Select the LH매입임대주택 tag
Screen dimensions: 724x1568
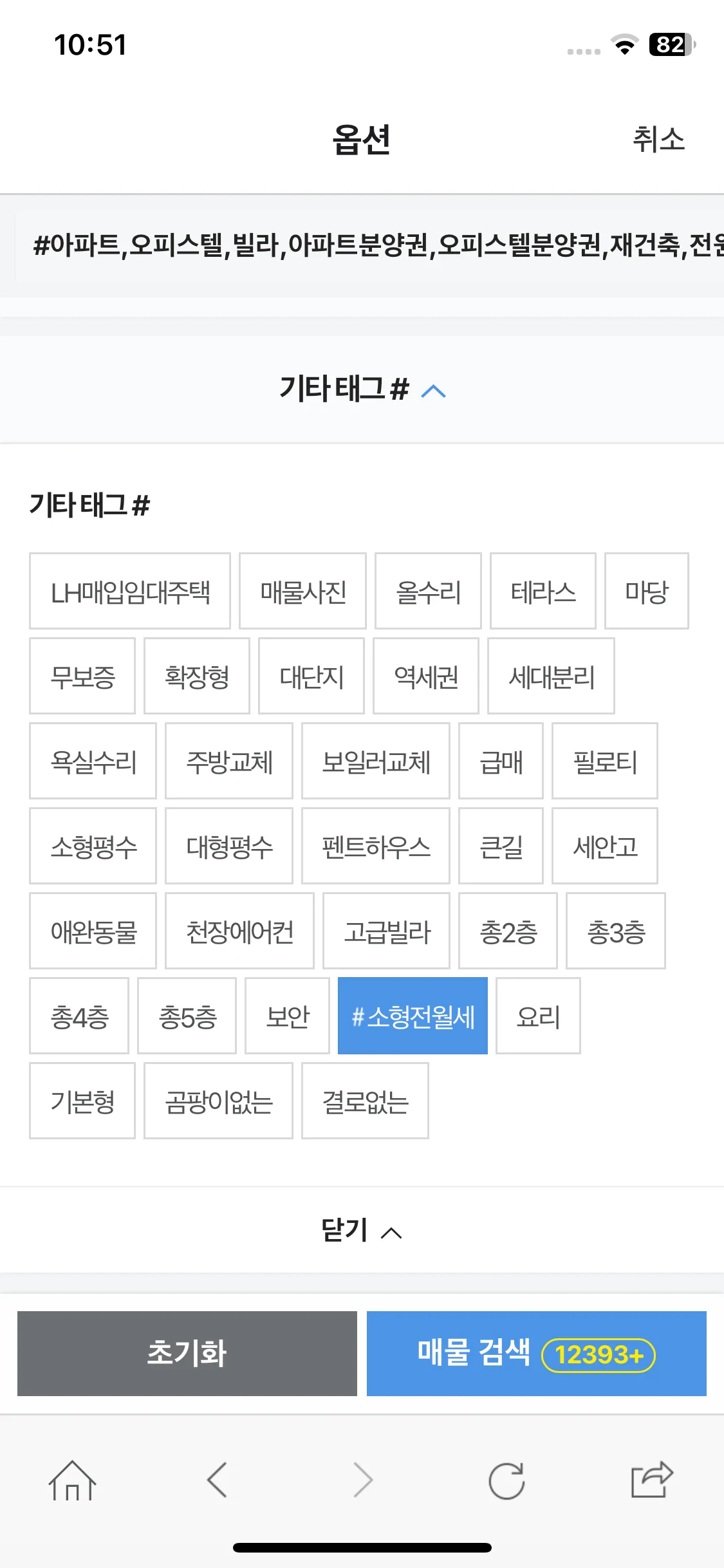click(x=130, y=591)
